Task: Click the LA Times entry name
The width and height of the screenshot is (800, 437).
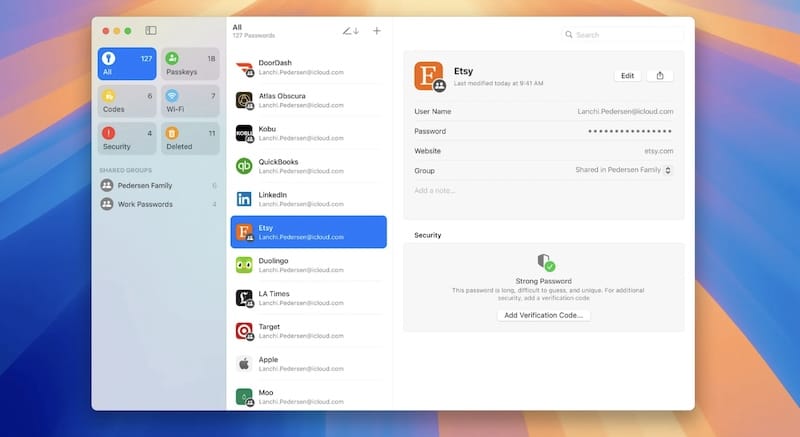Action: click(274, 294)
